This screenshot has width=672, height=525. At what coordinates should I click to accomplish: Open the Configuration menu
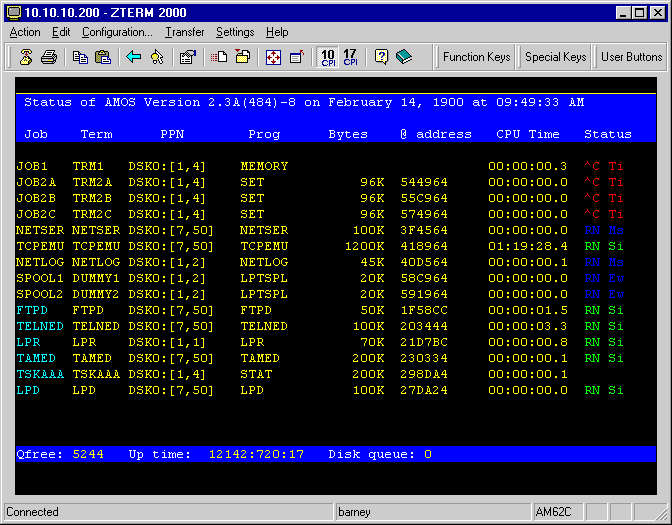click(117, 32)
